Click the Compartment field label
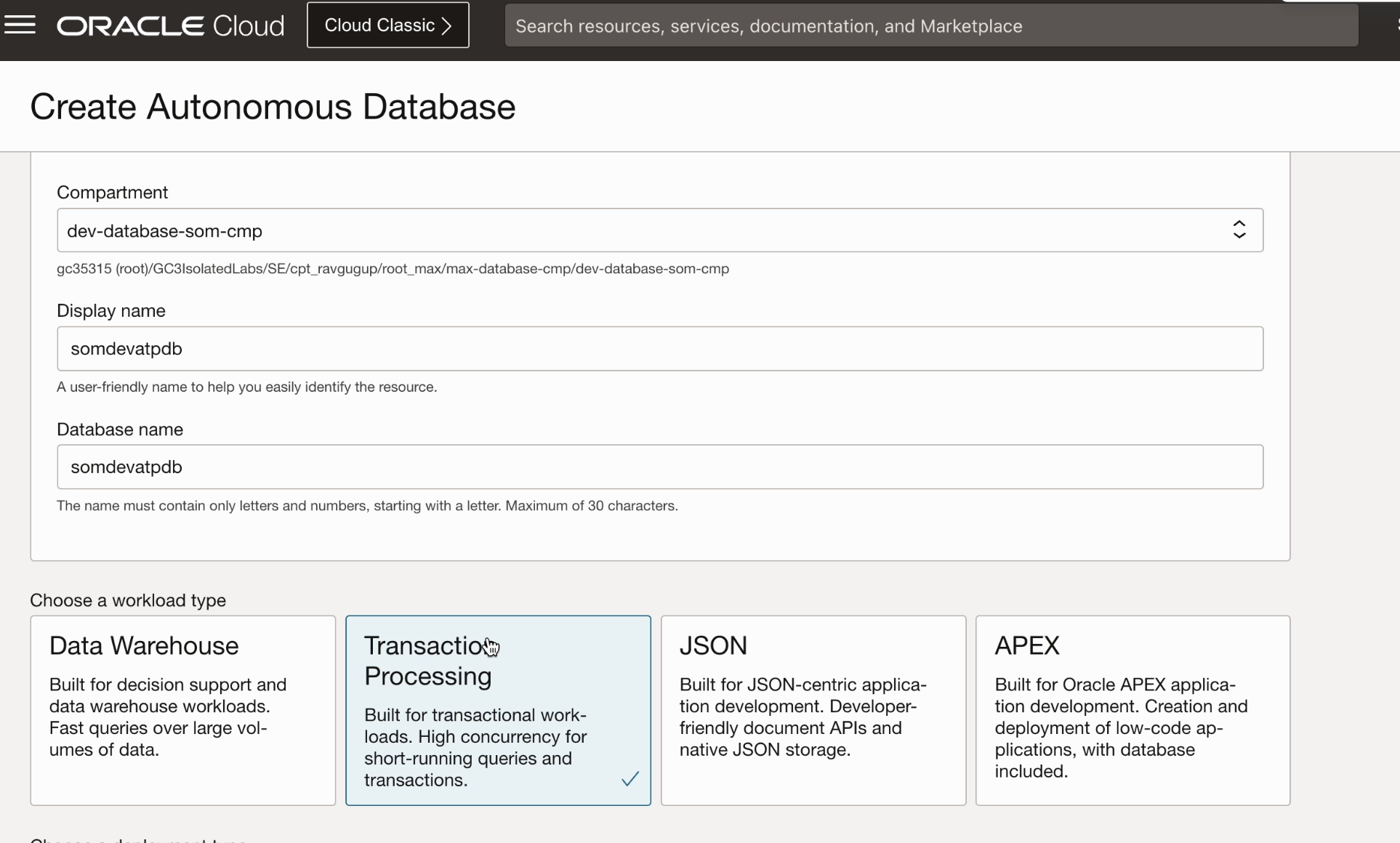Screen dimensions: 1400x843 click(112, 193)
